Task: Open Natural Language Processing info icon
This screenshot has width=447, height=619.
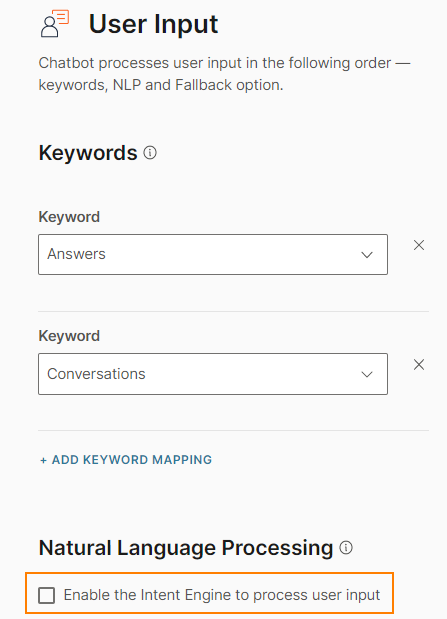Action: coord(346,548)
